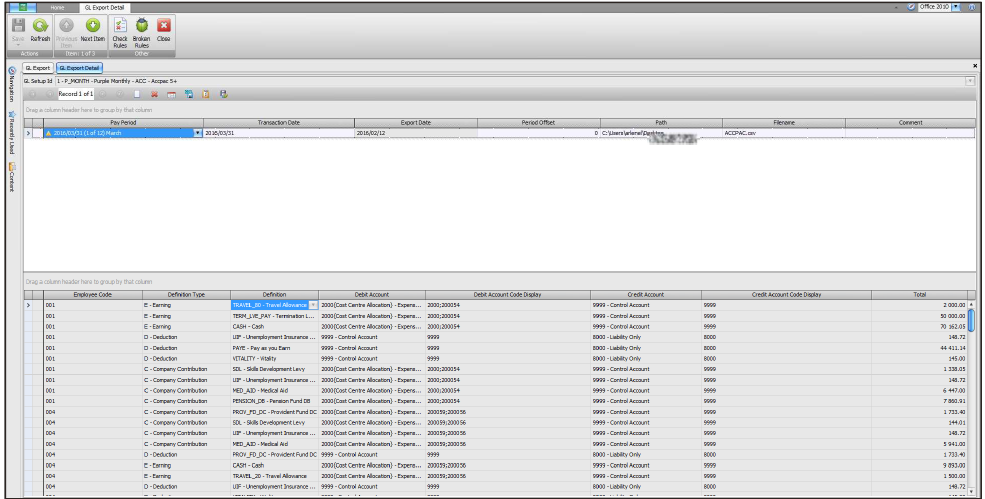Open the Navigation side panel
The image size is (985, 499).
(x=11, y=85)
